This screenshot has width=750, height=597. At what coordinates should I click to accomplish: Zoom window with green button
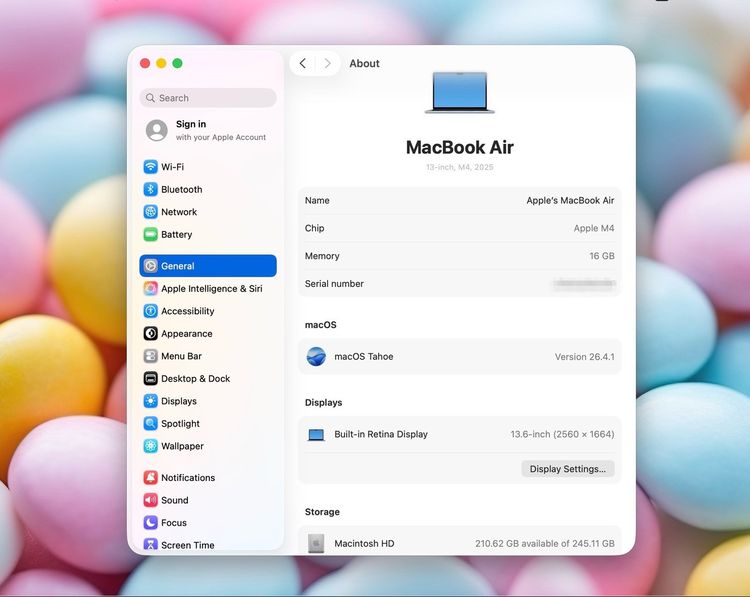click(177, 63)
